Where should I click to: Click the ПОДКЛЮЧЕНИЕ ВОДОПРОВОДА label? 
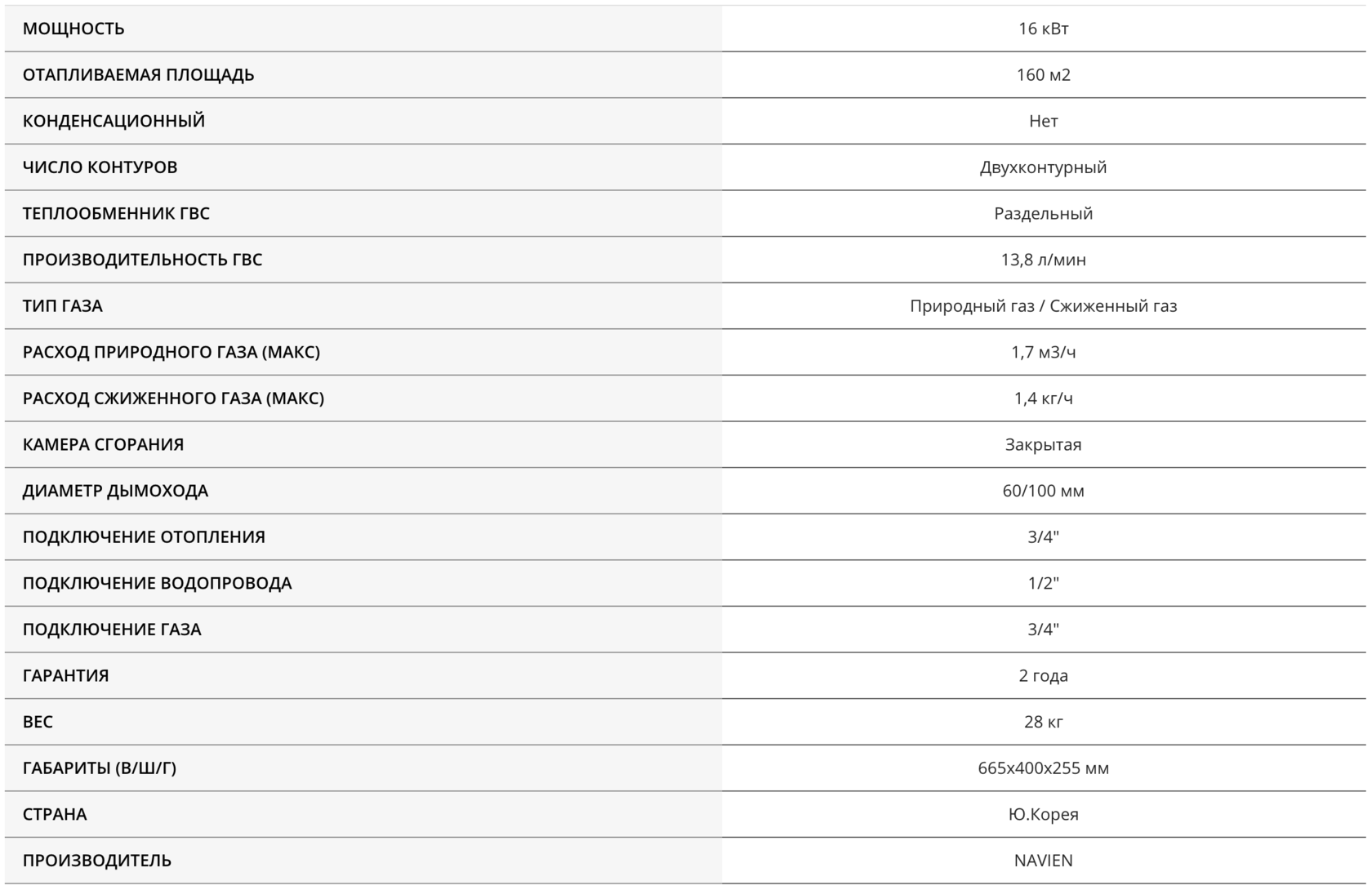(157, 583)
